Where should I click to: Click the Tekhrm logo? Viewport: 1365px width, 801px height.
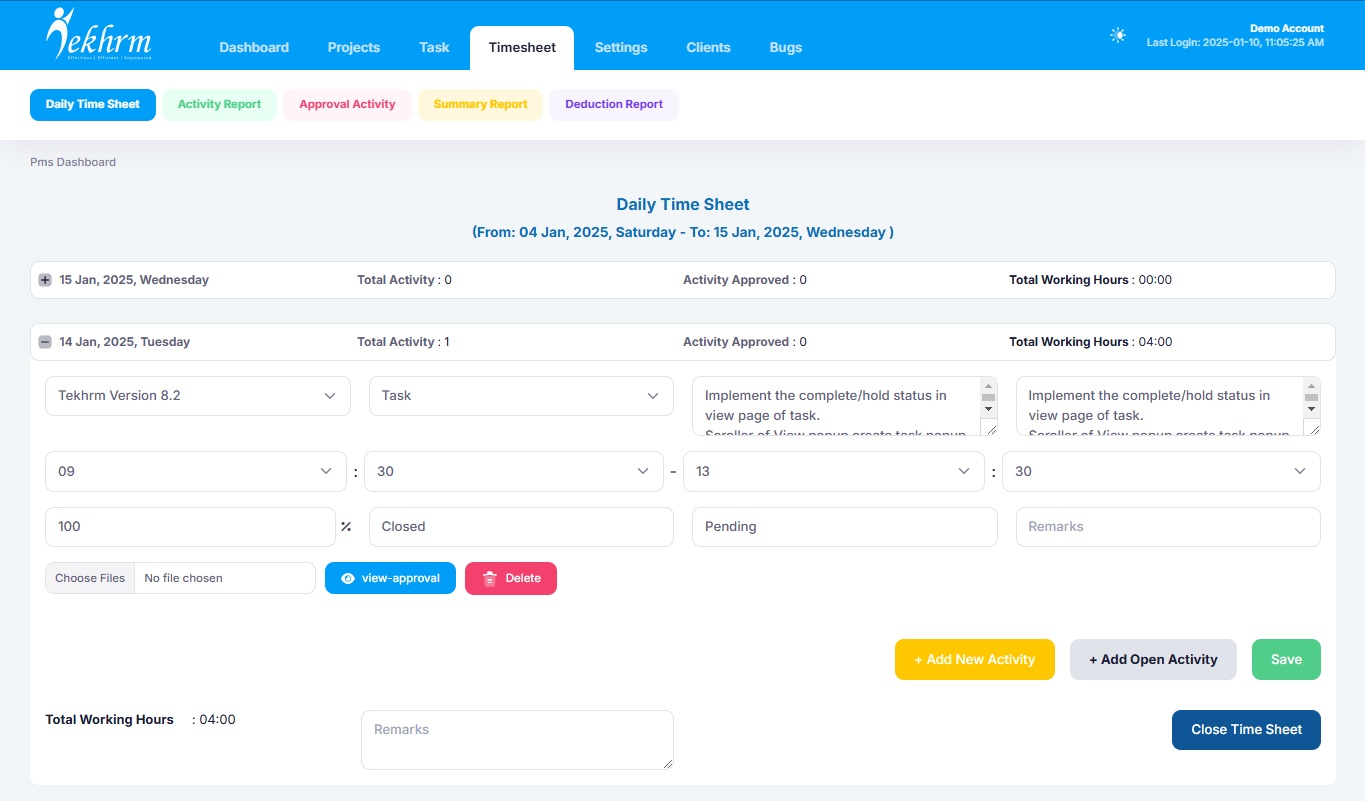98,35
